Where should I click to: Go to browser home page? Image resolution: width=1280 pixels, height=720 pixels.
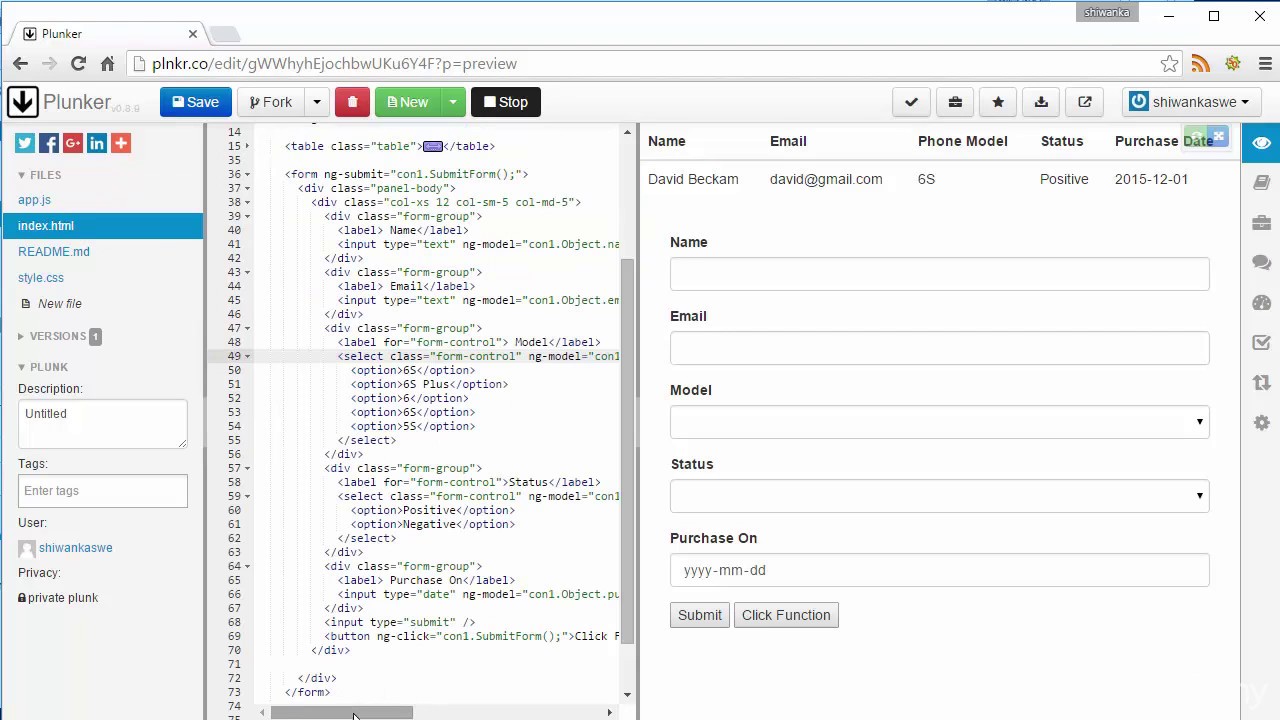[x=108, y=63]
